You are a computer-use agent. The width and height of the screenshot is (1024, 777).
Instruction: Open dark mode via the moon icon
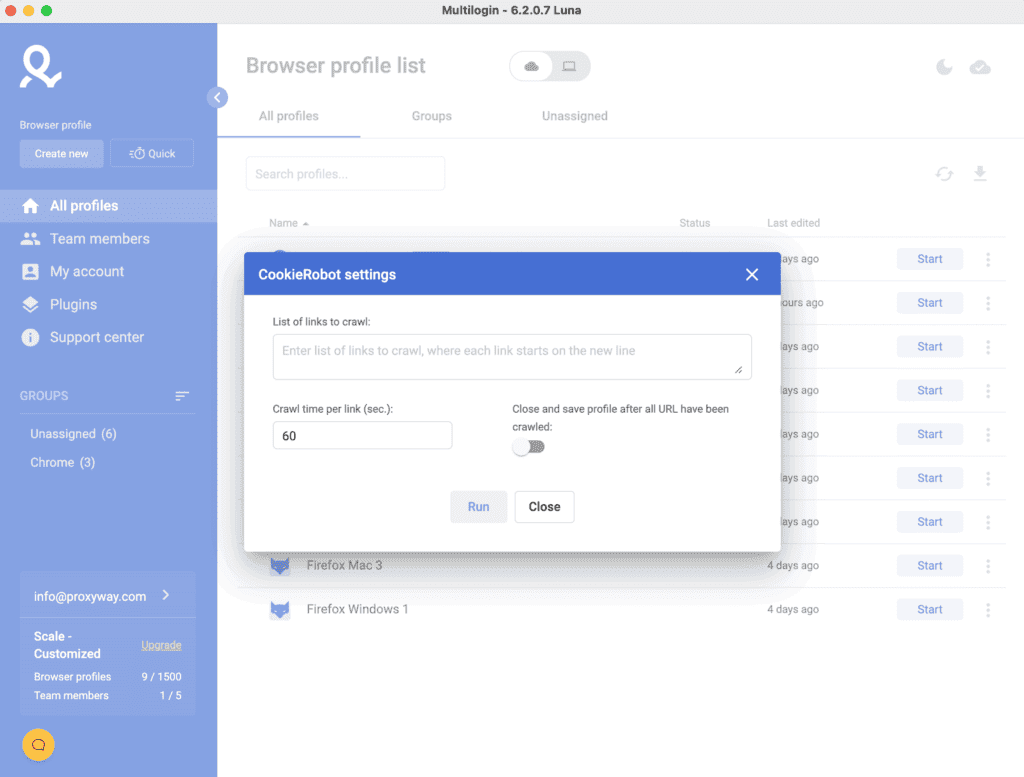click(944, 66)
